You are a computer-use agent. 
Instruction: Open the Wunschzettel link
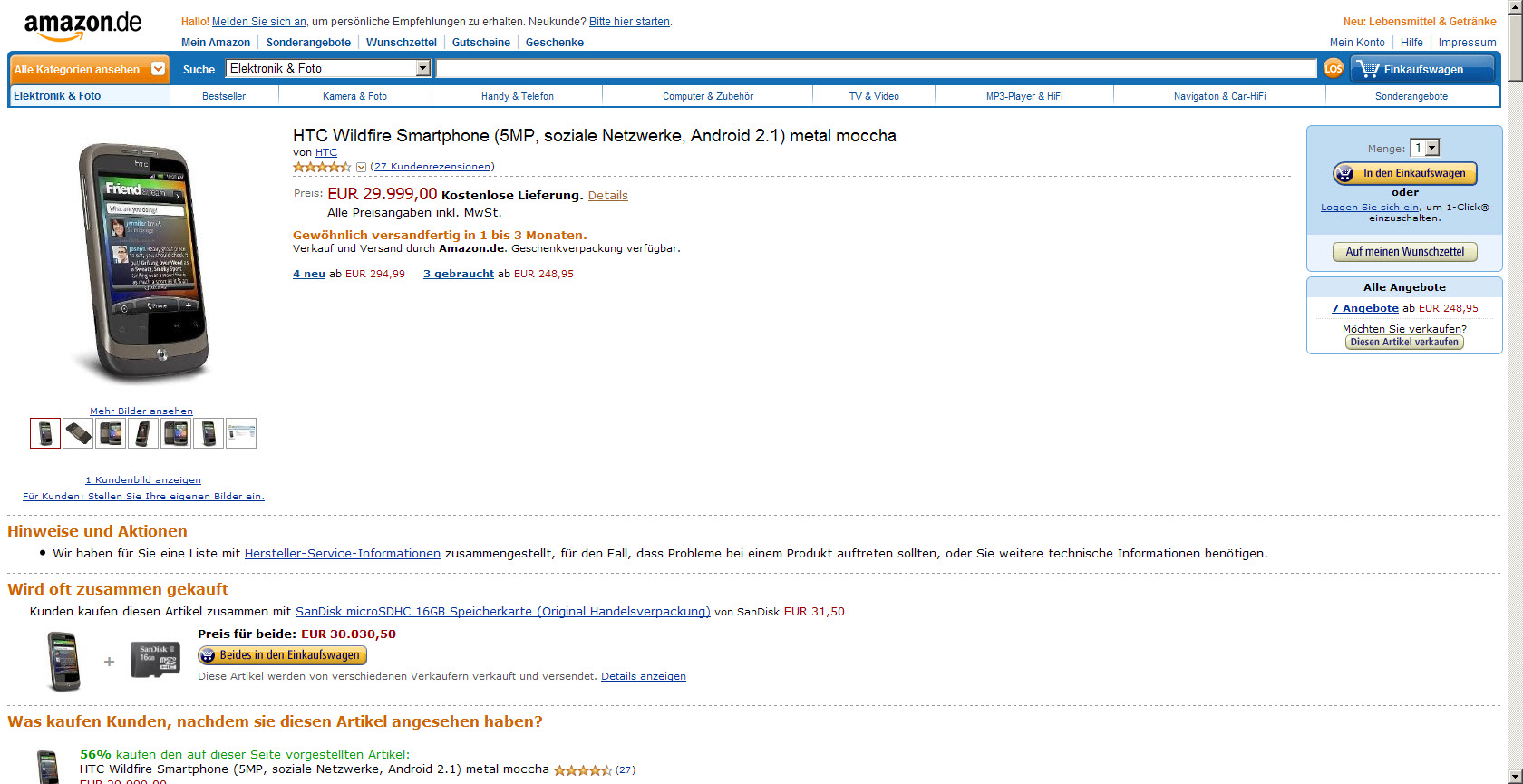tap(402, 43)
